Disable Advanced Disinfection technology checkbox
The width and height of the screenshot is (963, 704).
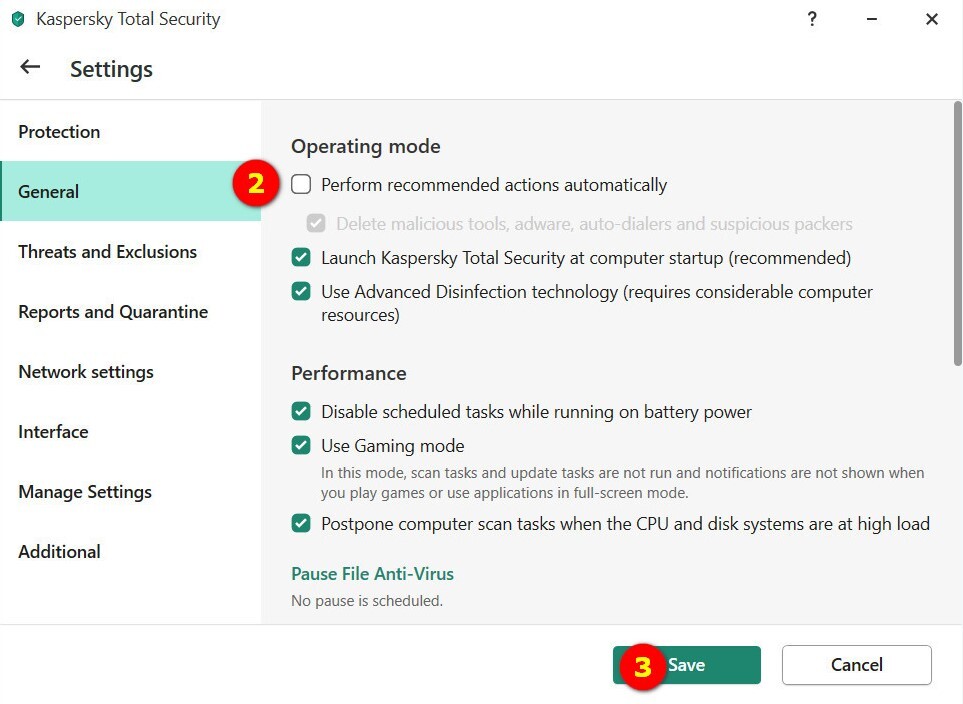click(x=301, y=292)
